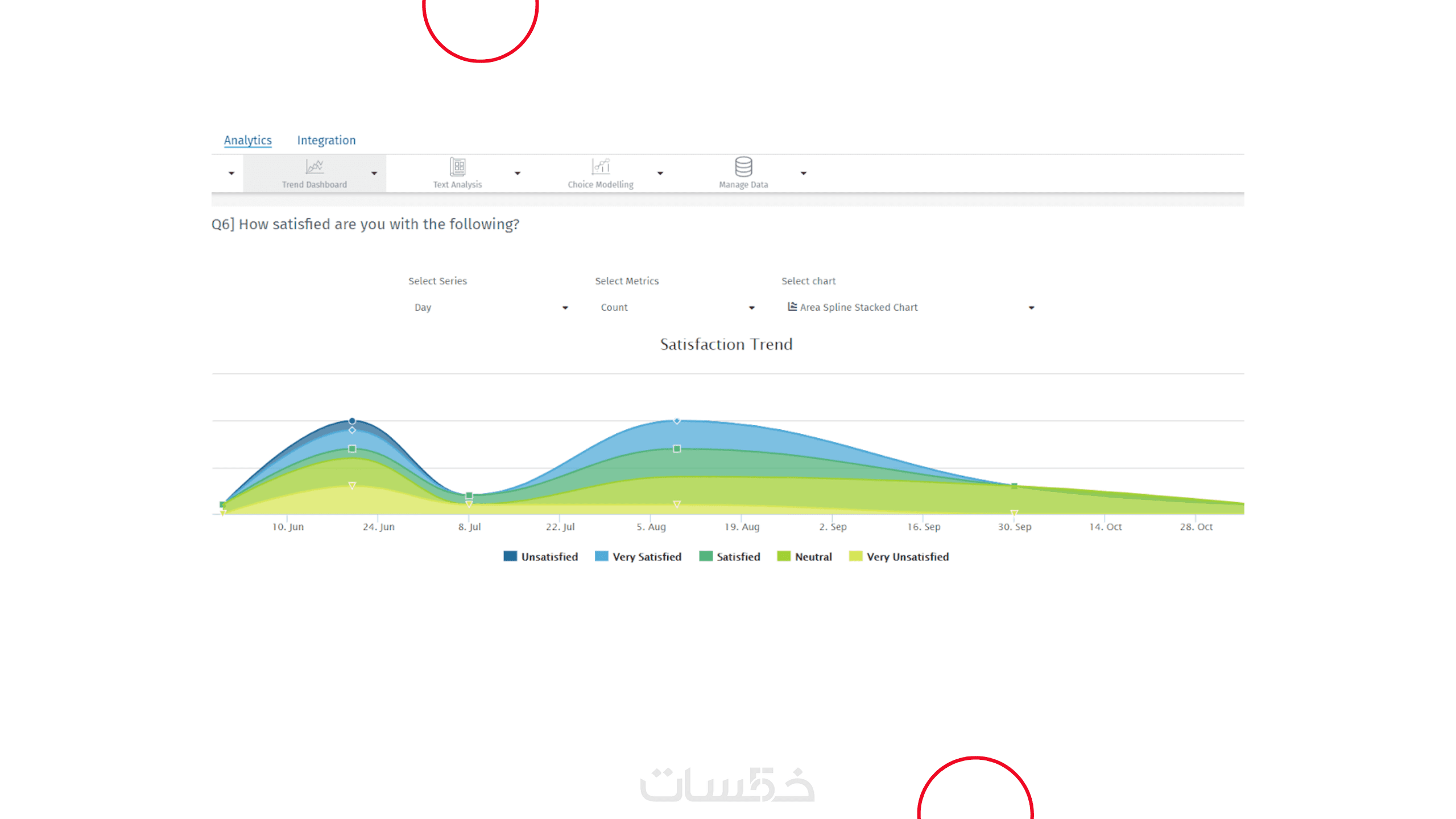Expand the arrow next to Manage Data
The width and height of the screenshot is (1456, 819).
[804, 173]
